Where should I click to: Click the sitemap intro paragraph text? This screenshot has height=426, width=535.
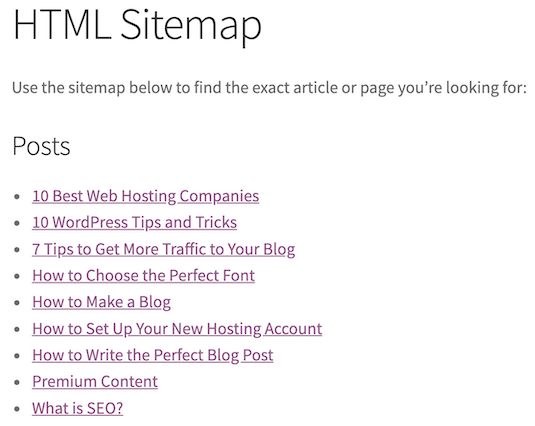(270, 88)
